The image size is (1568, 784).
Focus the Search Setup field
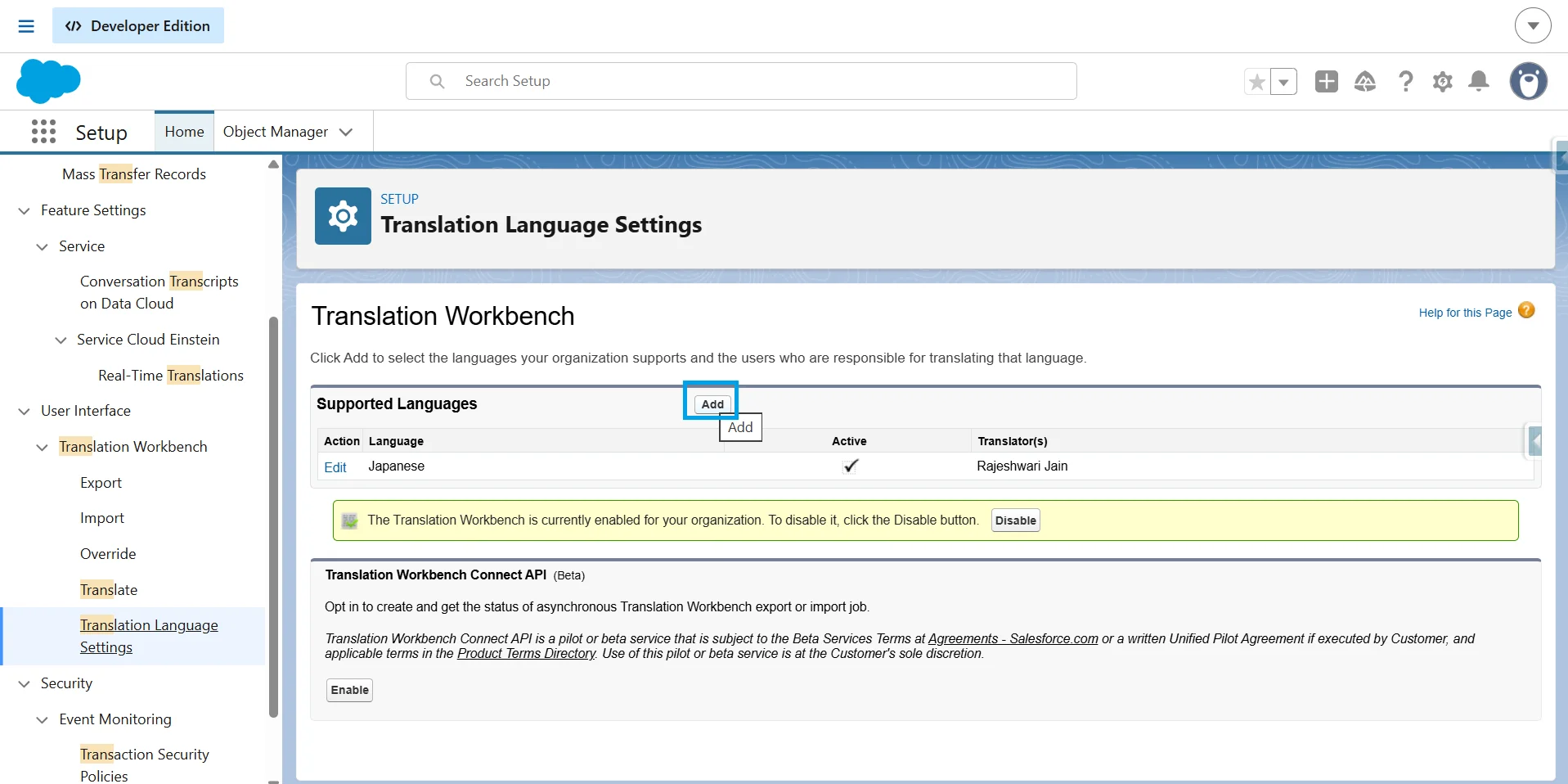(x=741, y=81)
